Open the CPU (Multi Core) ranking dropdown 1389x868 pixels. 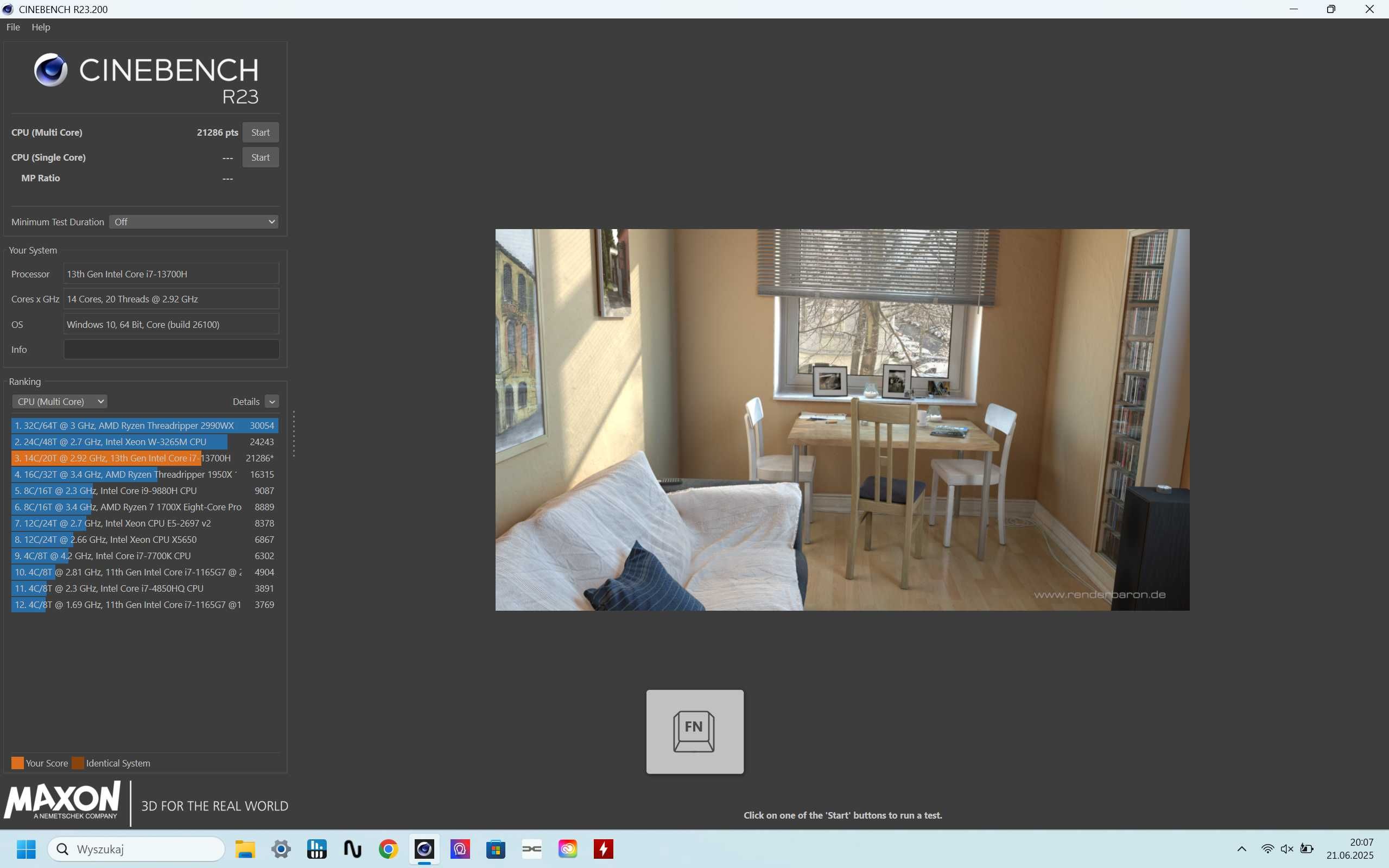(60, 401)
